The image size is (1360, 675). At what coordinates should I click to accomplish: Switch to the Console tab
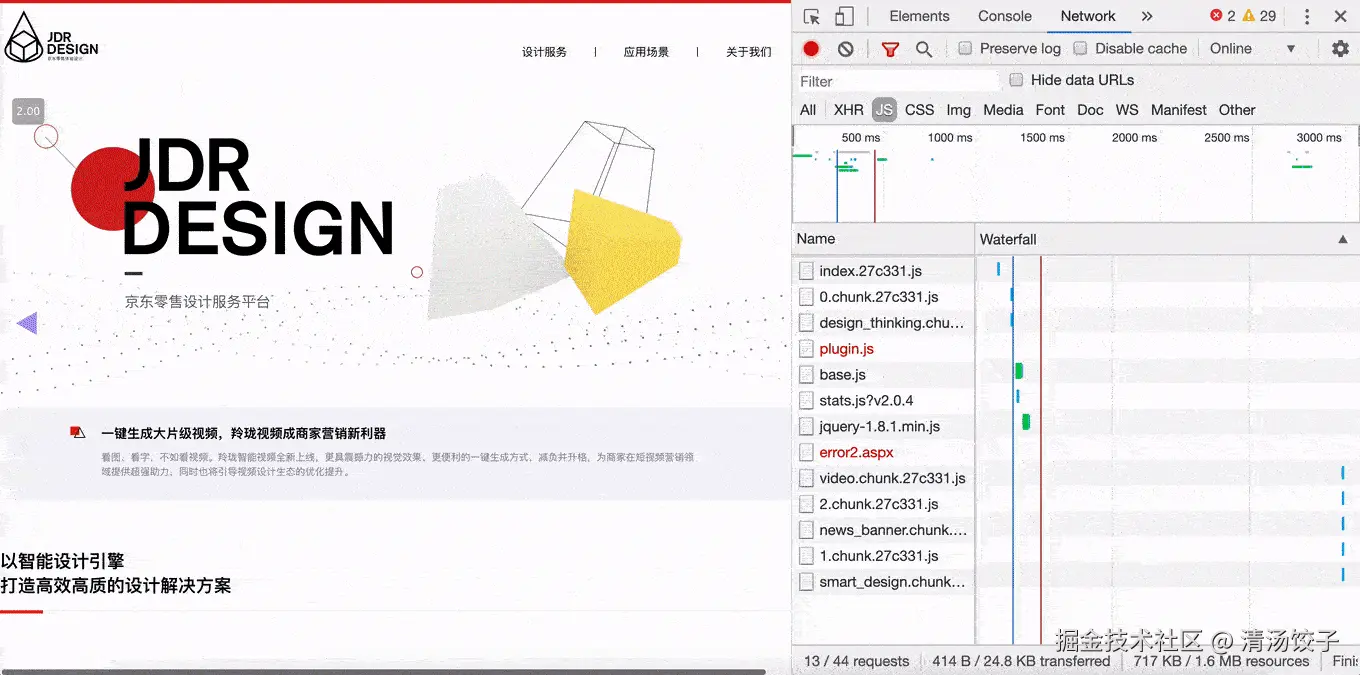[x=1004, y=16]
